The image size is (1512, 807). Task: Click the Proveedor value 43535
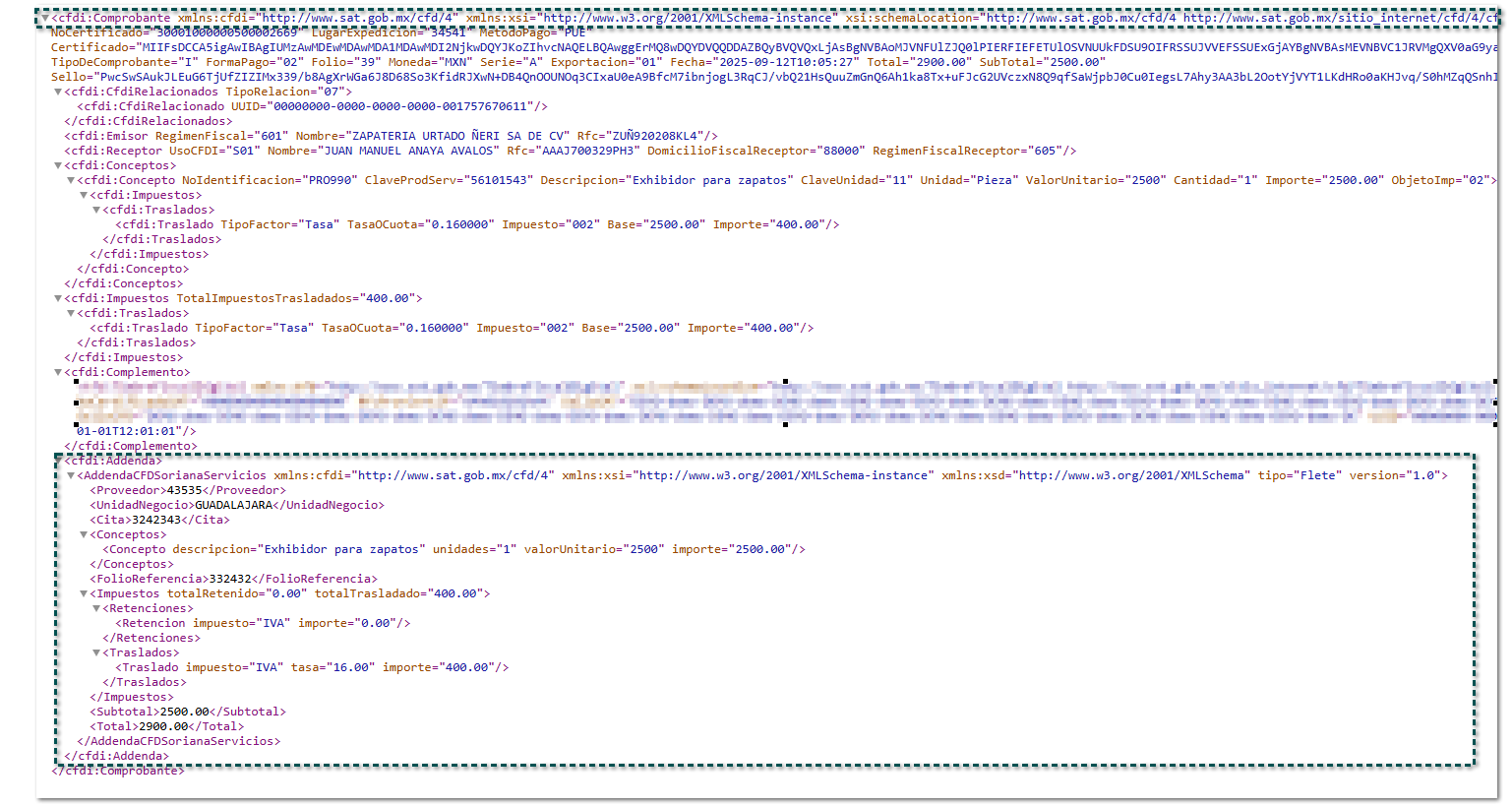(x=184, y=490)
